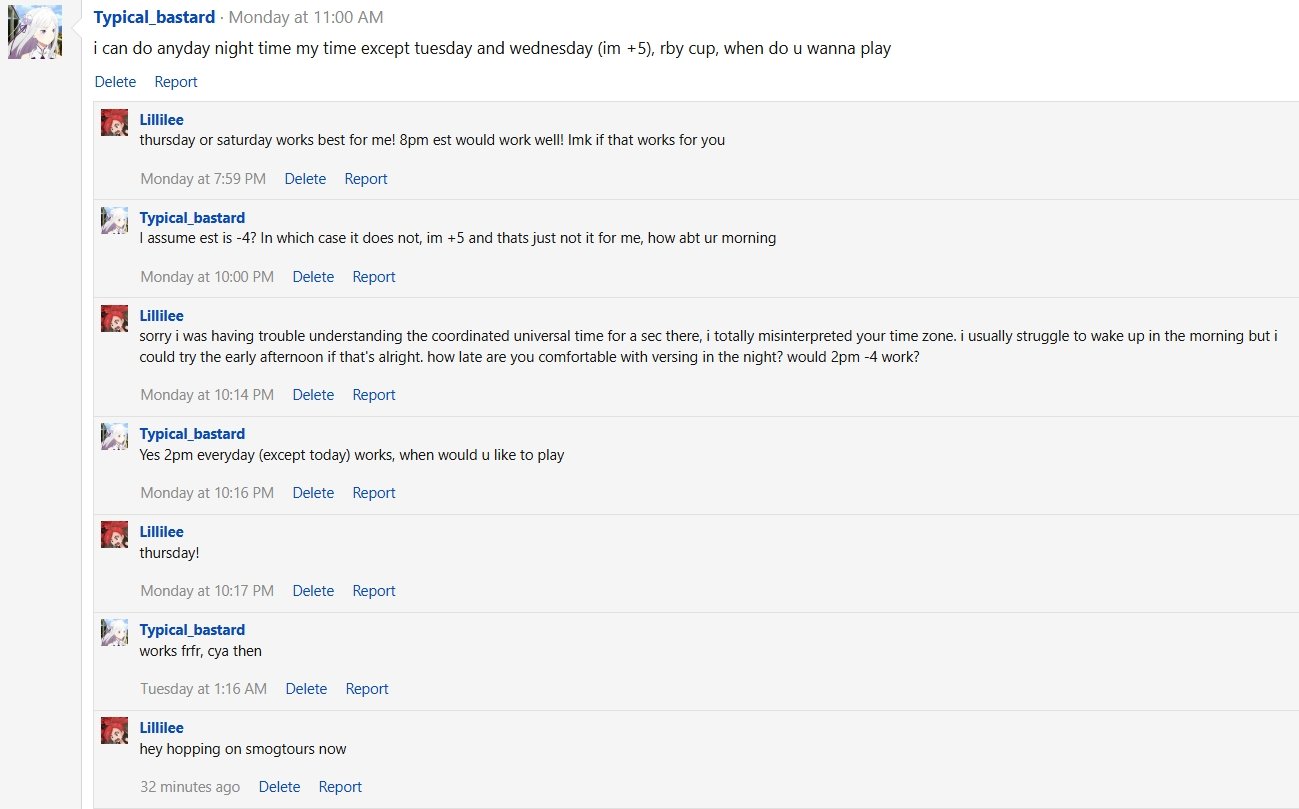Viewport: 1299px width, 809px height.
Task: Click Lillilee's avatar beside the 'sorry i was having trouble' comment
Action: point(115,318)
